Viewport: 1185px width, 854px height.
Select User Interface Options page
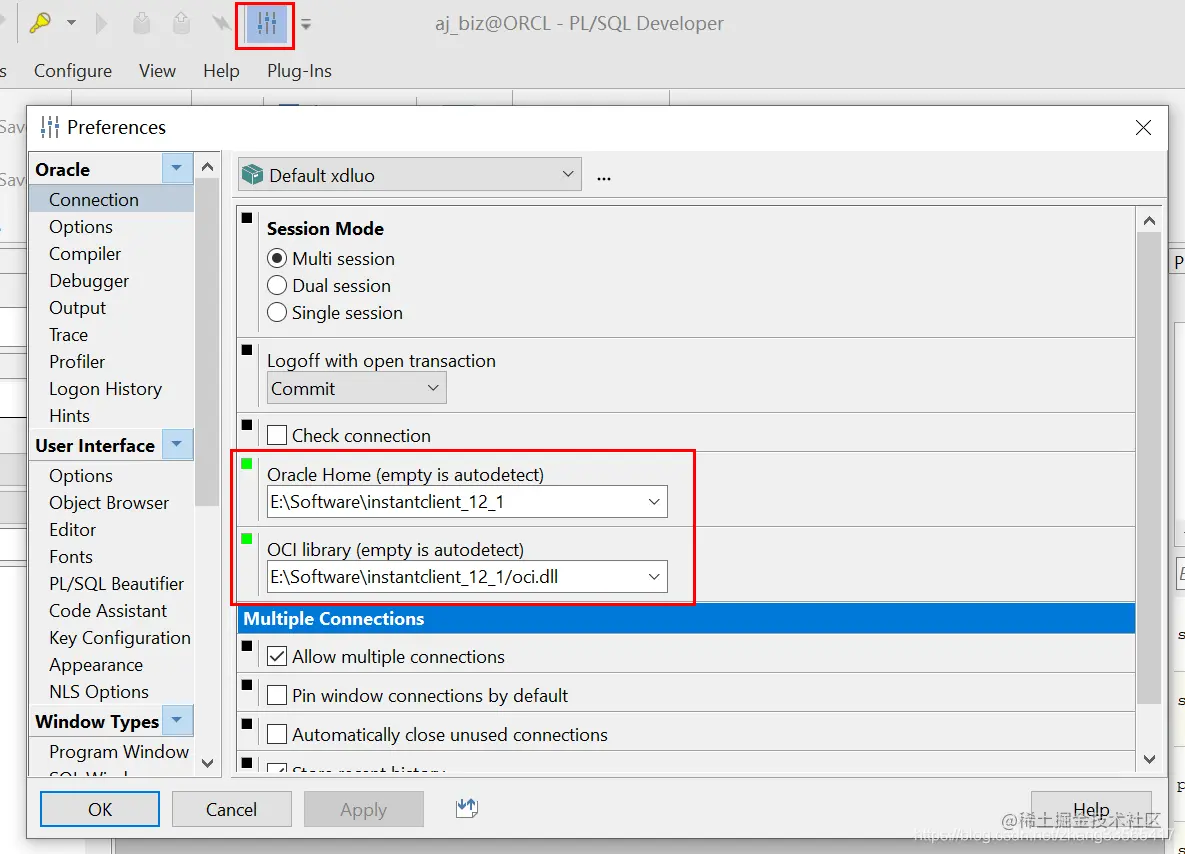coord(81,475)
